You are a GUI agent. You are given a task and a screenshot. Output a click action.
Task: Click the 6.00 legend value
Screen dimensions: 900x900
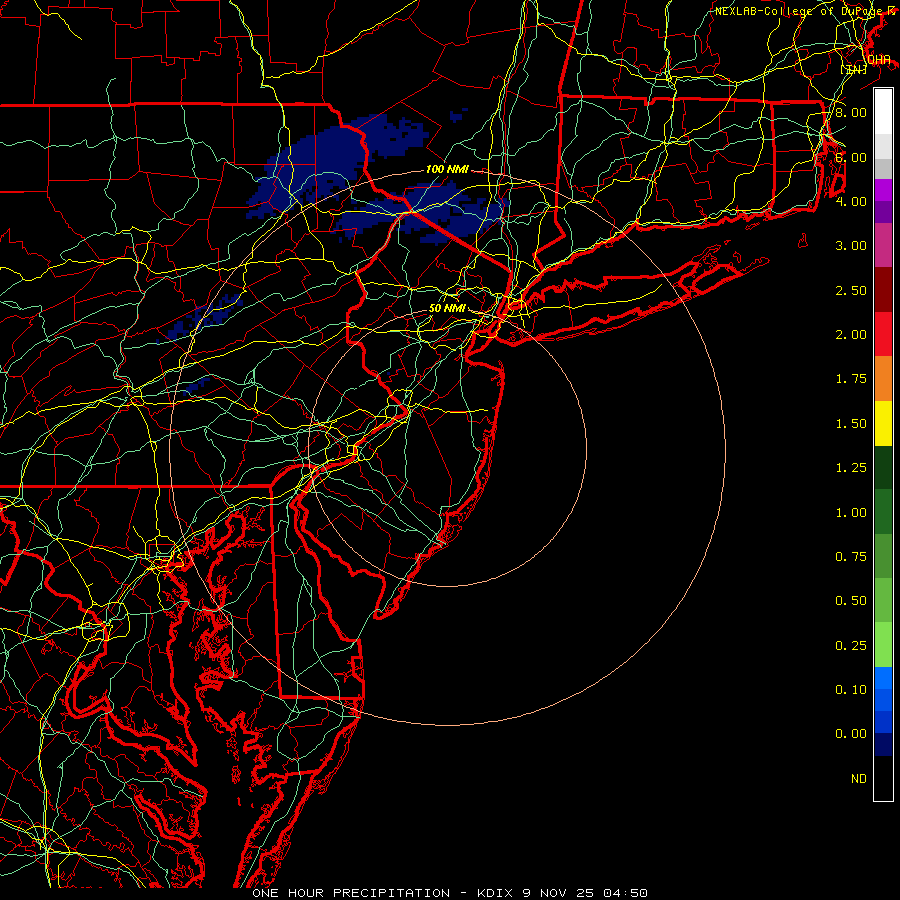coord(851,157)
